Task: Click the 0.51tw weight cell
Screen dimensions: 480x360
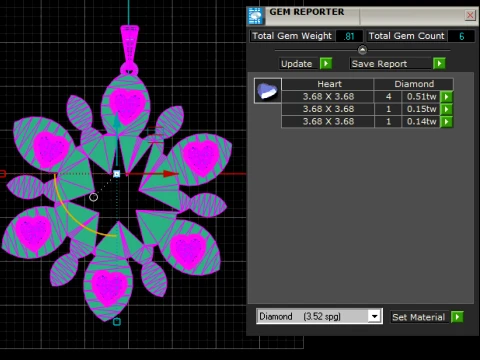Action: point(421,97)
